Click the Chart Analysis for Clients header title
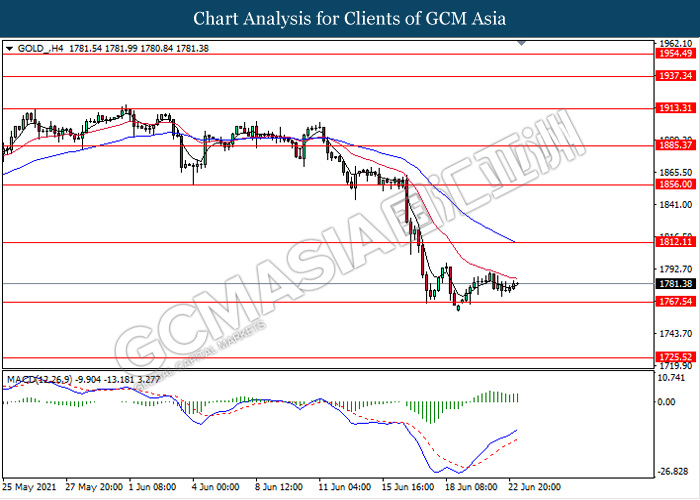This screenshot has width=700, height=500. click(350, 19)
